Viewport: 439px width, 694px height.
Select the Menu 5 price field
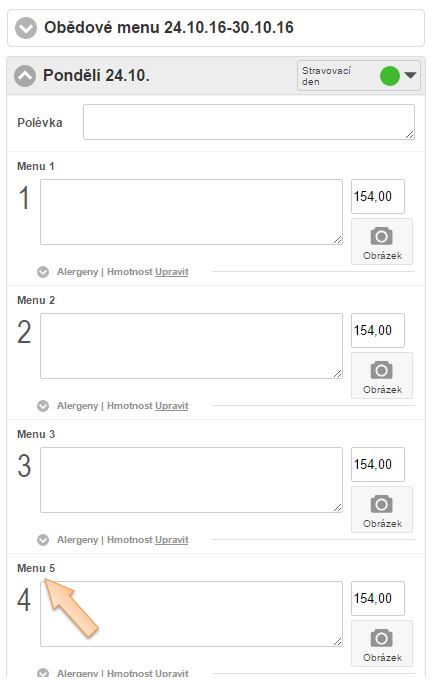click(x=378, y=599)
